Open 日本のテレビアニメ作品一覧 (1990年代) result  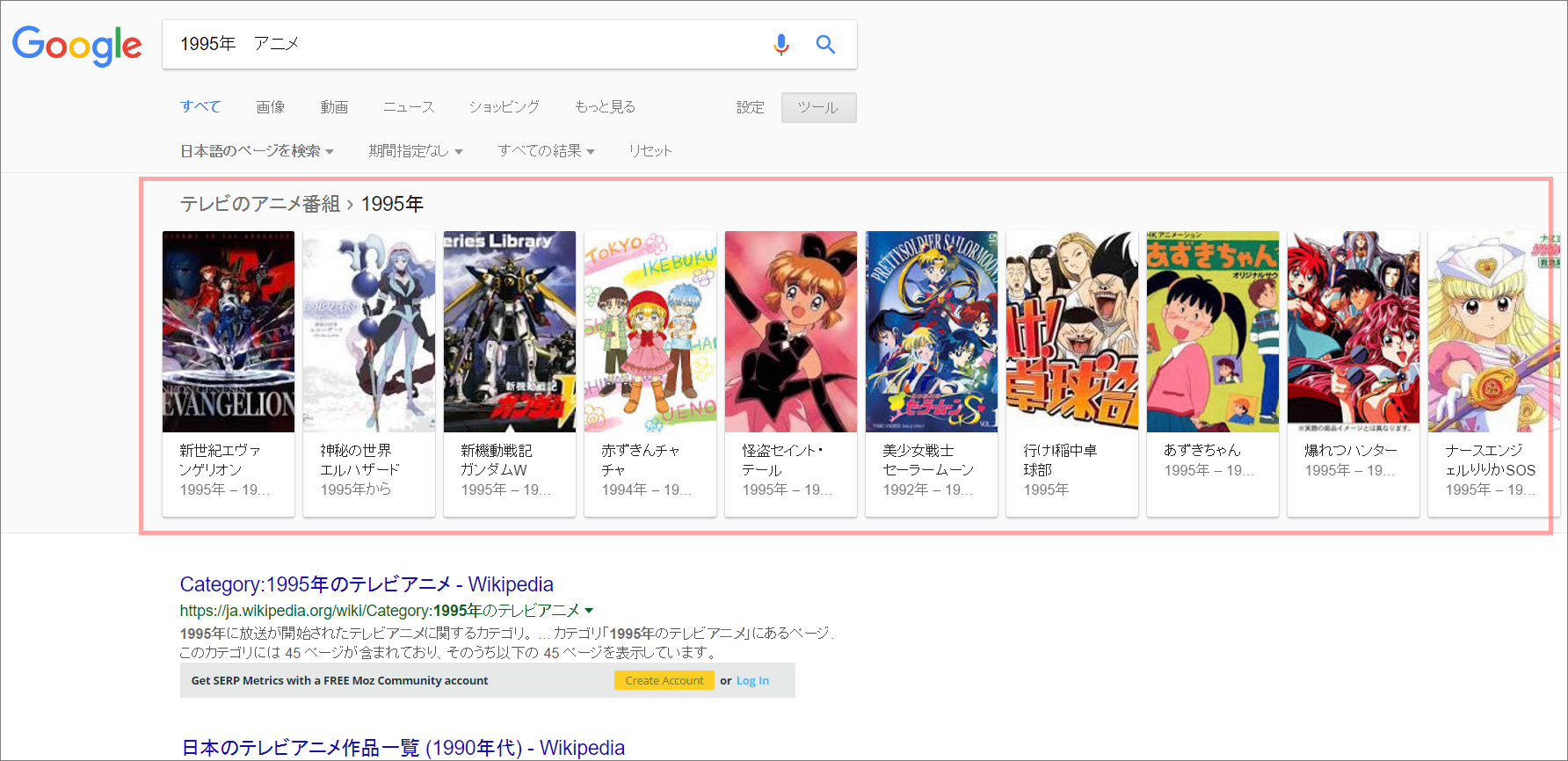(403, 748)
